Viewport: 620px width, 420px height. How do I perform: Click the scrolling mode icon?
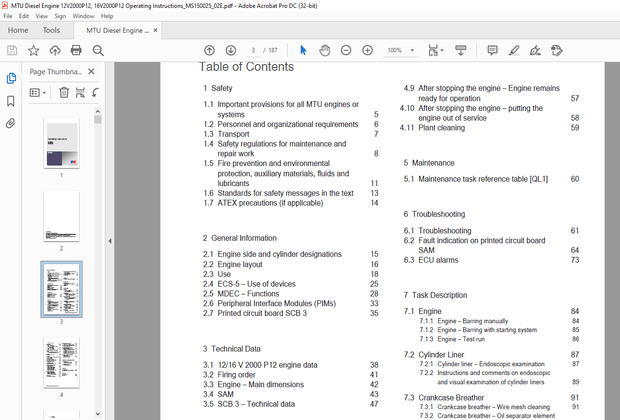coord(461,50)
